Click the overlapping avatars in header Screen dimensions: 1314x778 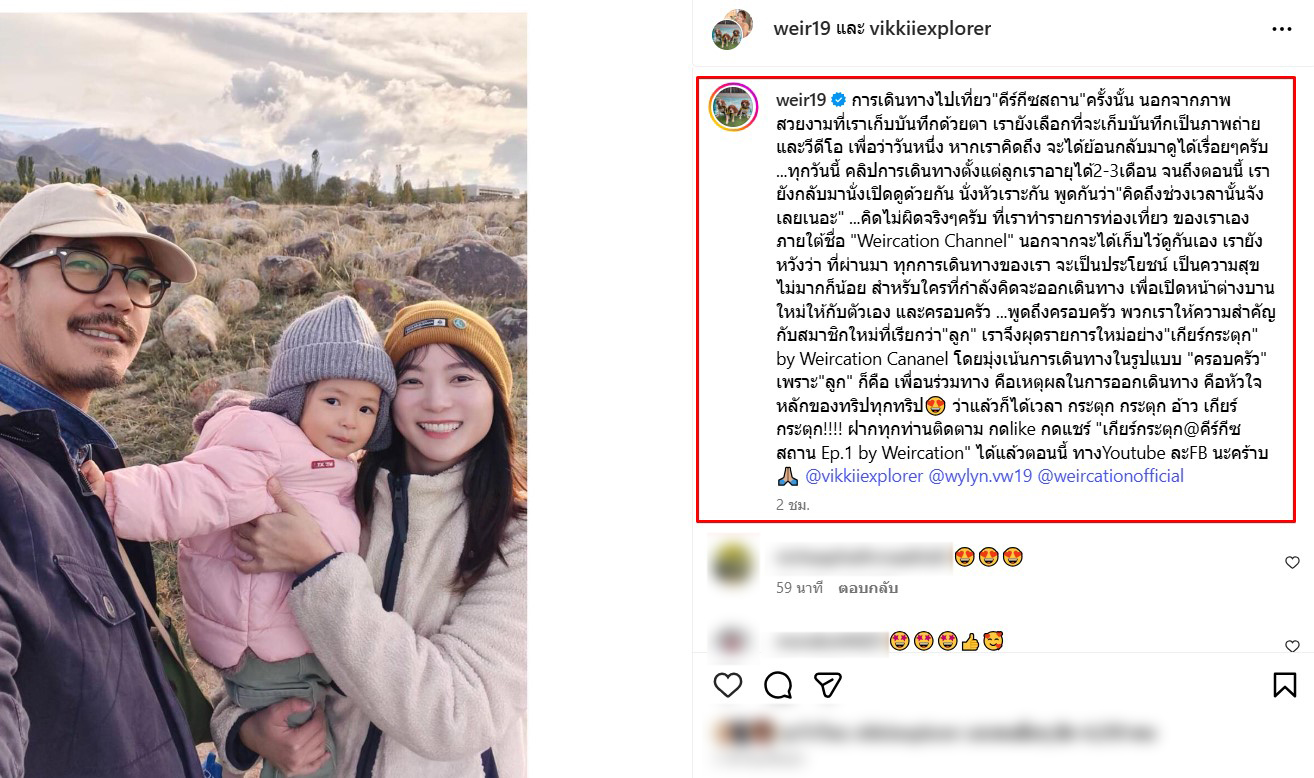point(732,28)
